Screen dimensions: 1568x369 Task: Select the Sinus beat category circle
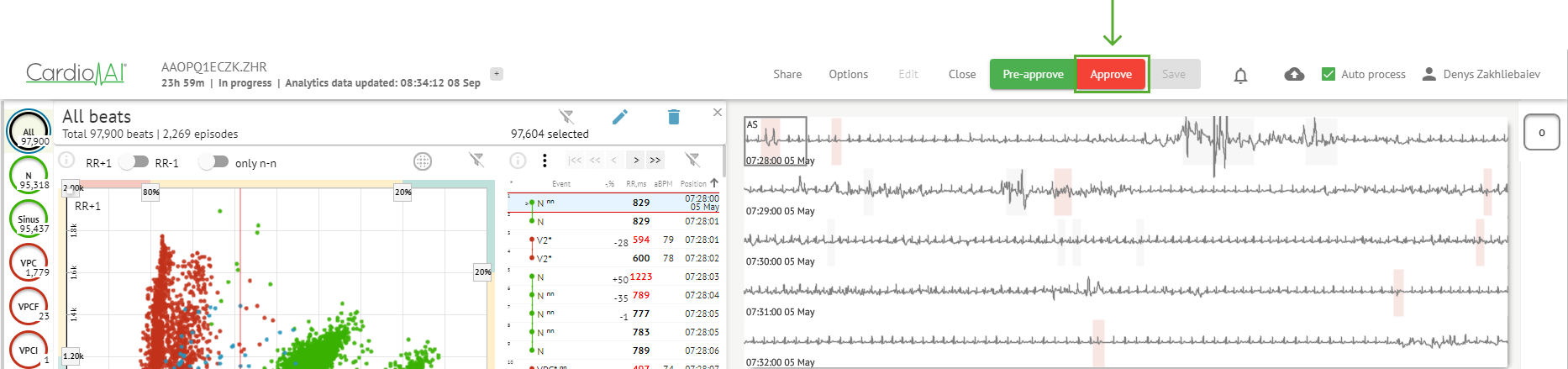(x=29, y=219)
